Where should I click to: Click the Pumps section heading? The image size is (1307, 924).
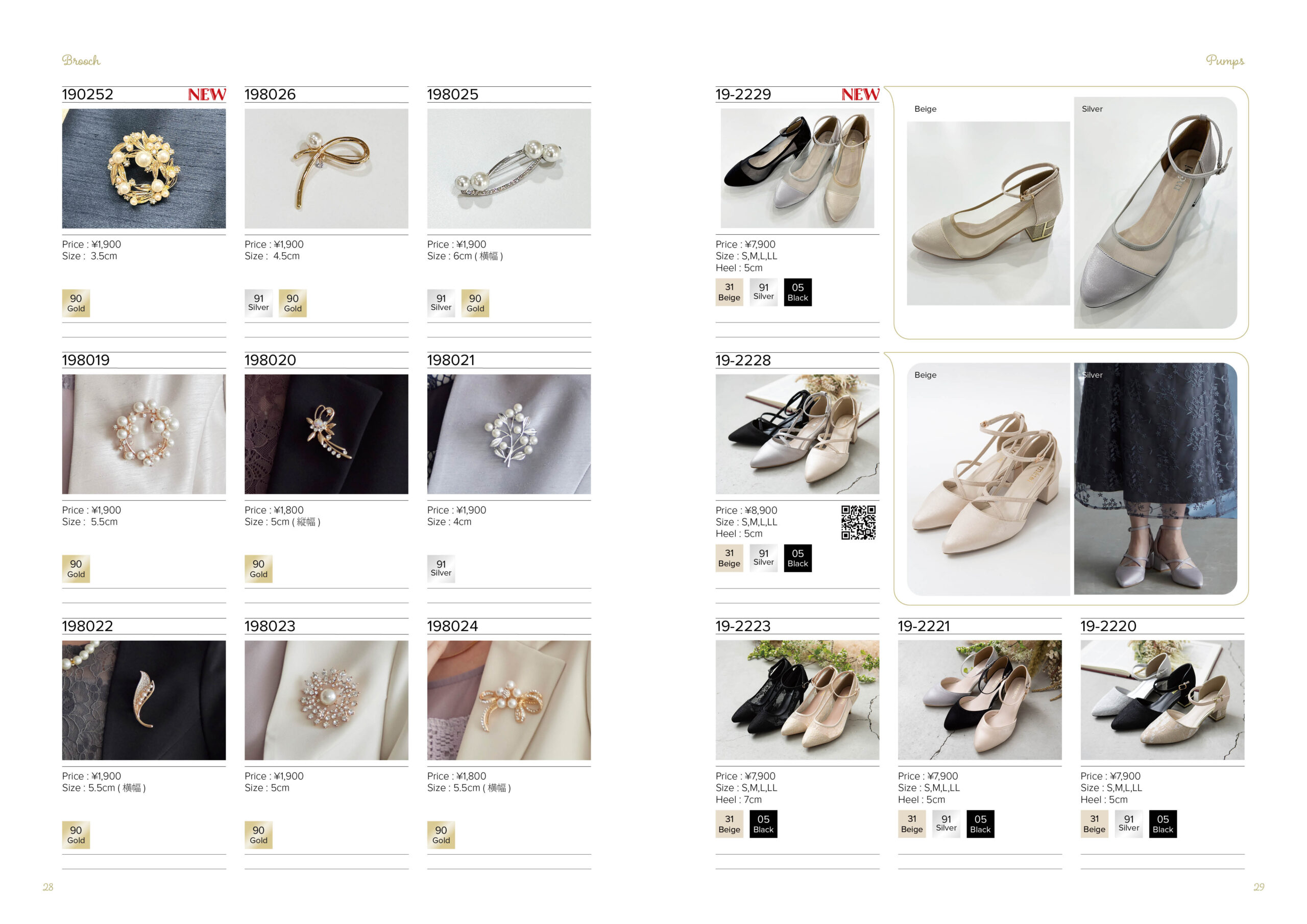tap(1225, 61)
